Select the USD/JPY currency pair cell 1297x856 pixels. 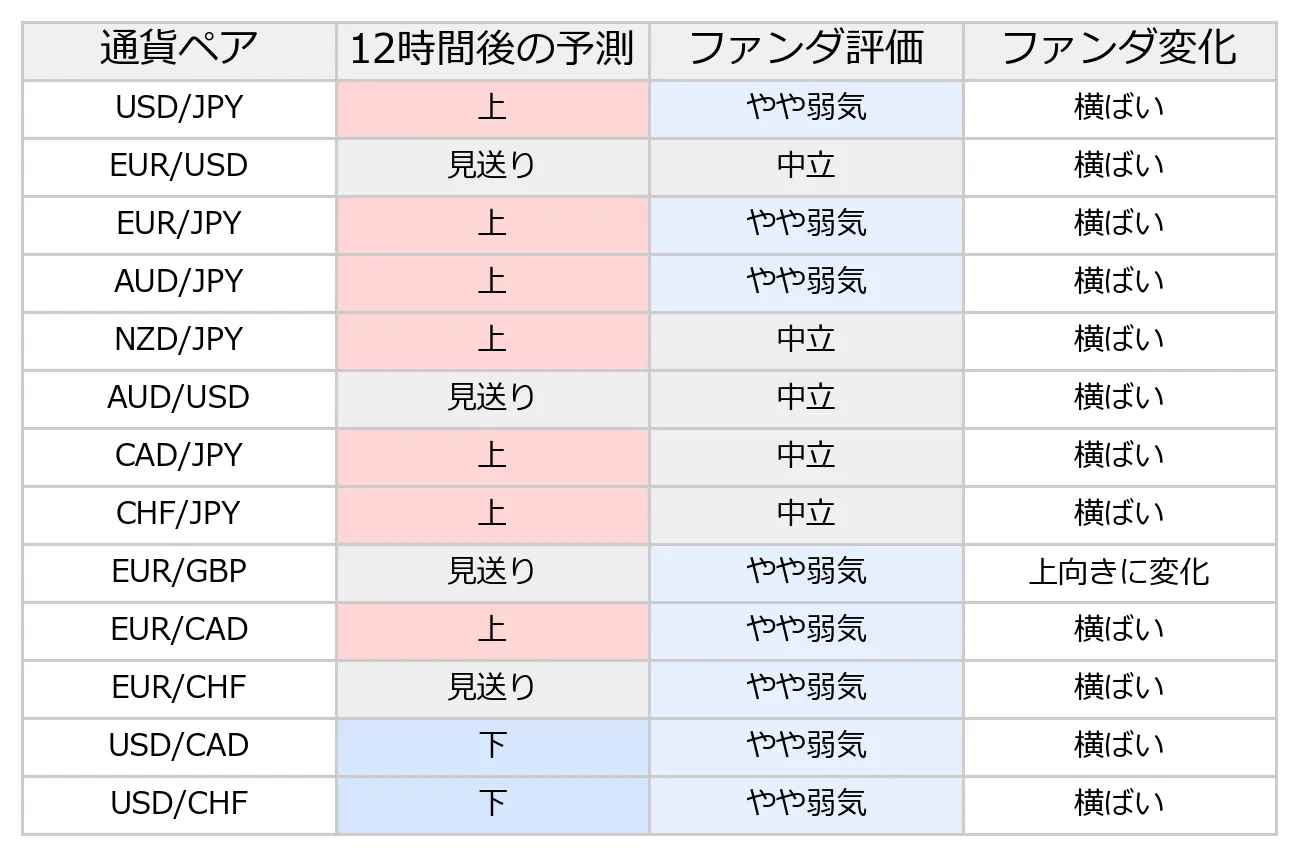179,109
